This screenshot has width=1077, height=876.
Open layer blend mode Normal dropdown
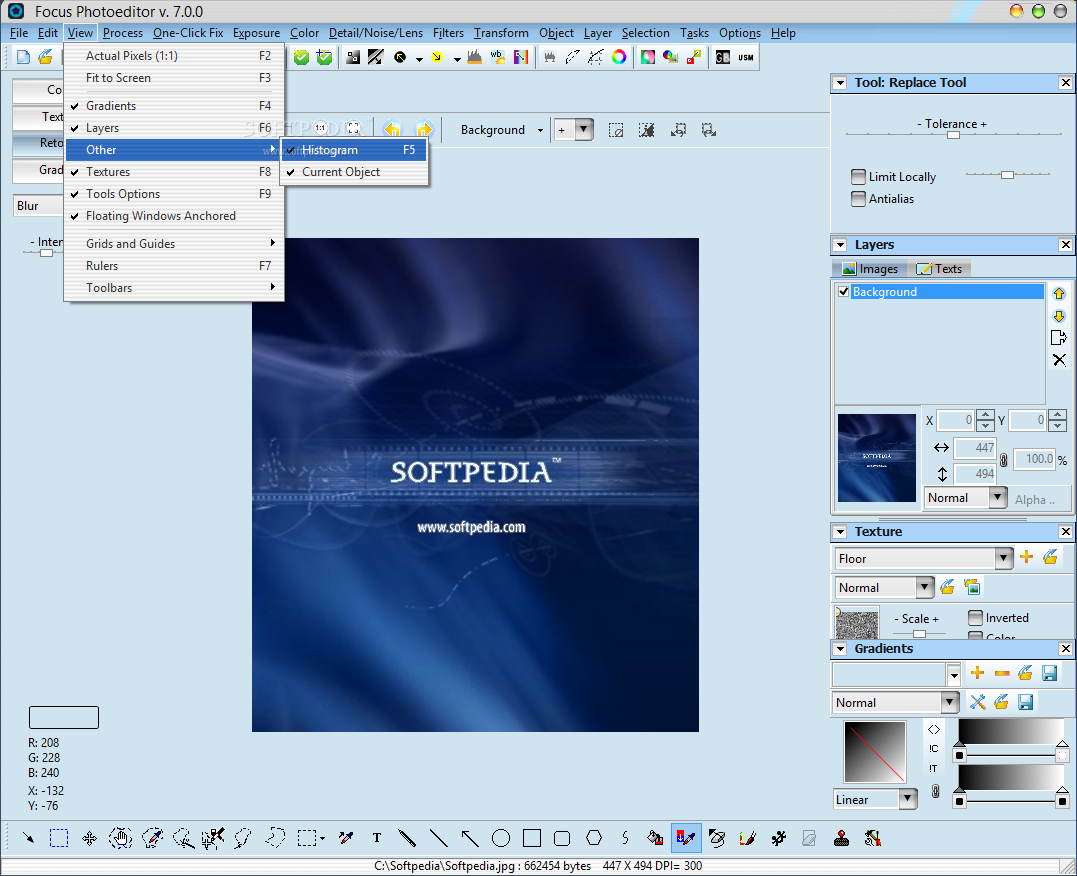pyautogui.click(x=998, y=497)
